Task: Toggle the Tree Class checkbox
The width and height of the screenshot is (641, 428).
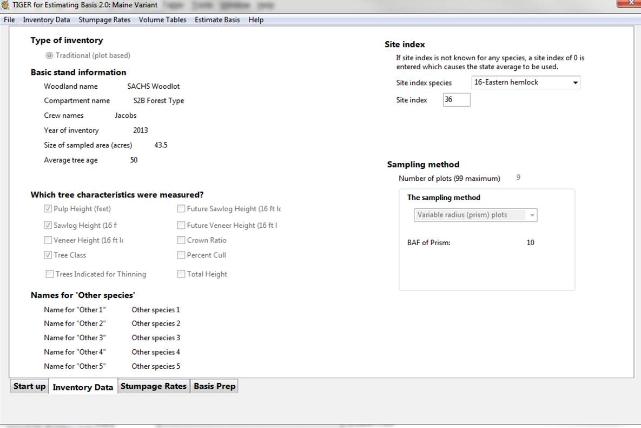Action: [50, 257]
